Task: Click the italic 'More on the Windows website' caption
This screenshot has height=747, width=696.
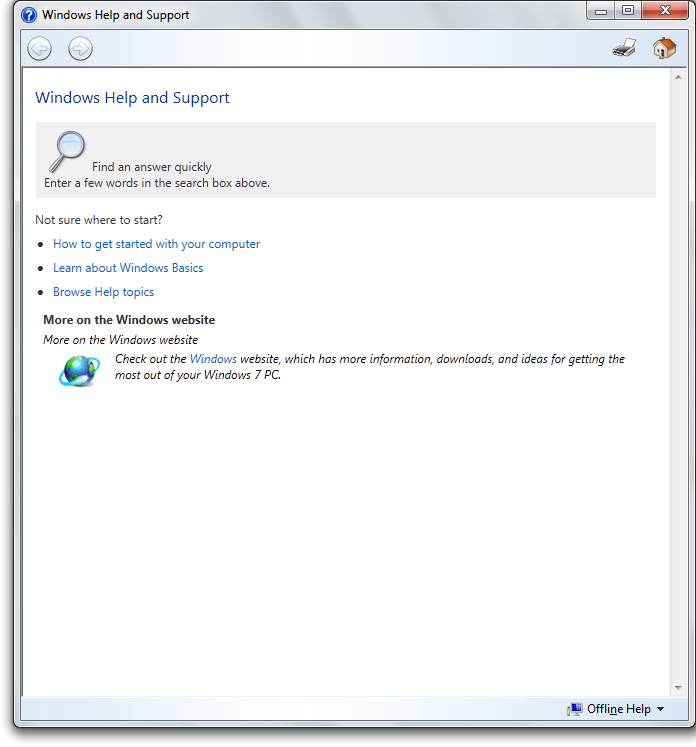Action: point(120,340)
